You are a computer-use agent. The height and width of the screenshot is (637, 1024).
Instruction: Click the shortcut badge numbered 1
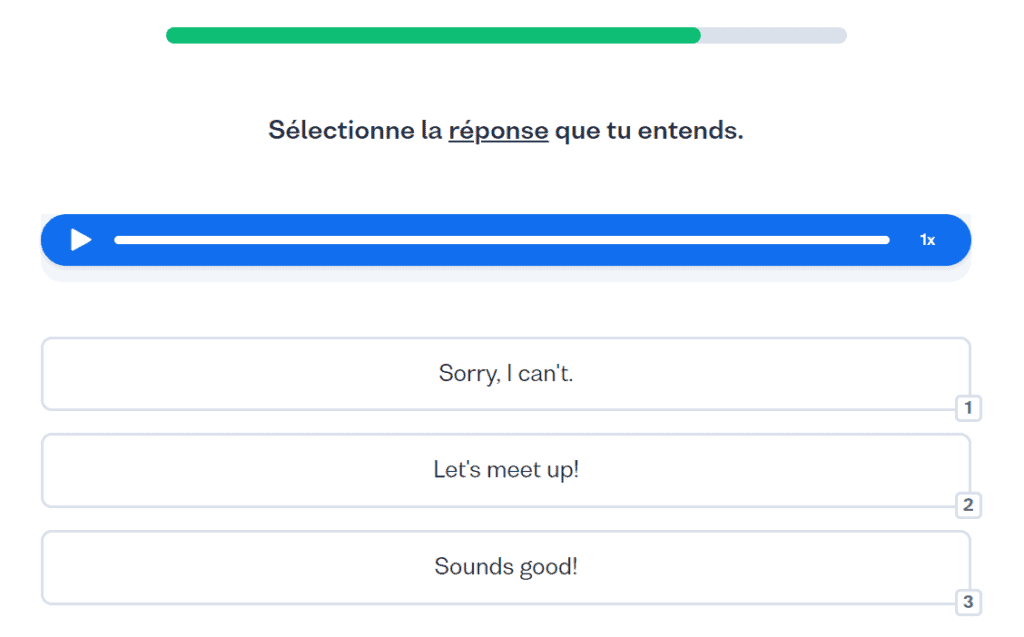pos(968,408)
